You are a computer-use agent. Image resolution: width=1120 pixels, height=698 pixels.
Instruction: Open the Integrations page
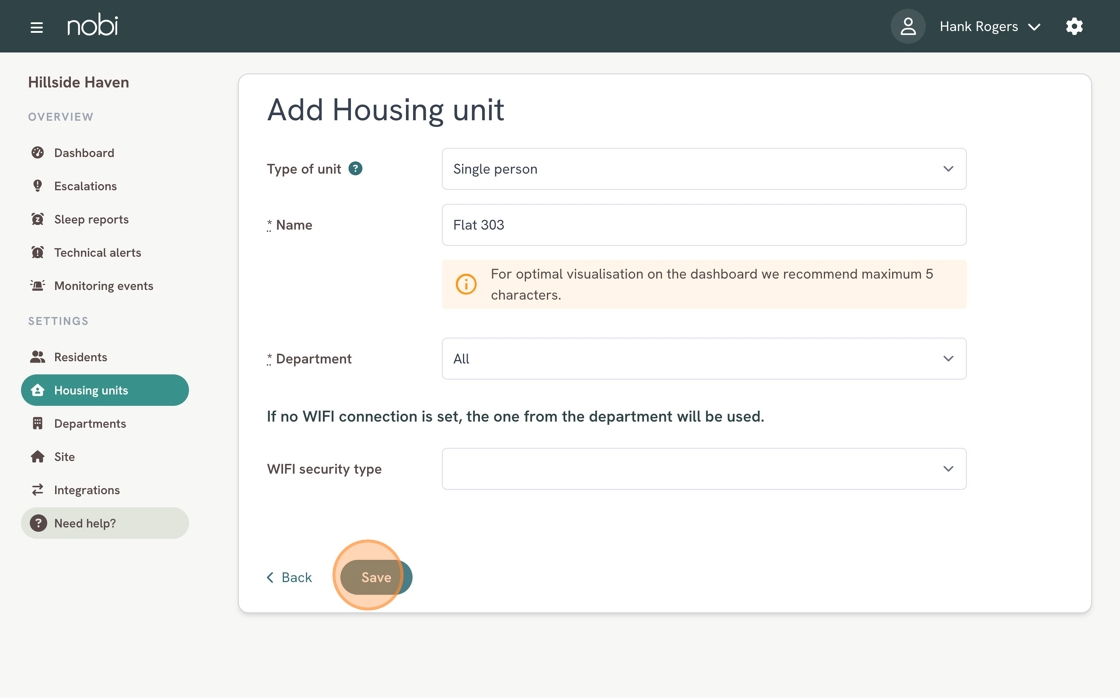tap(86, 489)
